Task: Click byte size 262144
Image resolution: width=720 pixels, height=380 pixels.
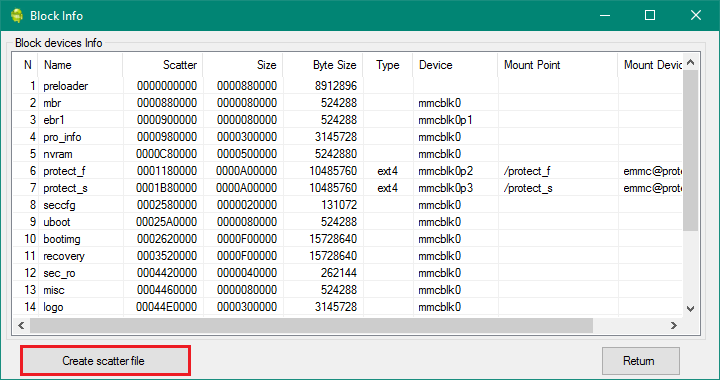Action: pos(339,273)
